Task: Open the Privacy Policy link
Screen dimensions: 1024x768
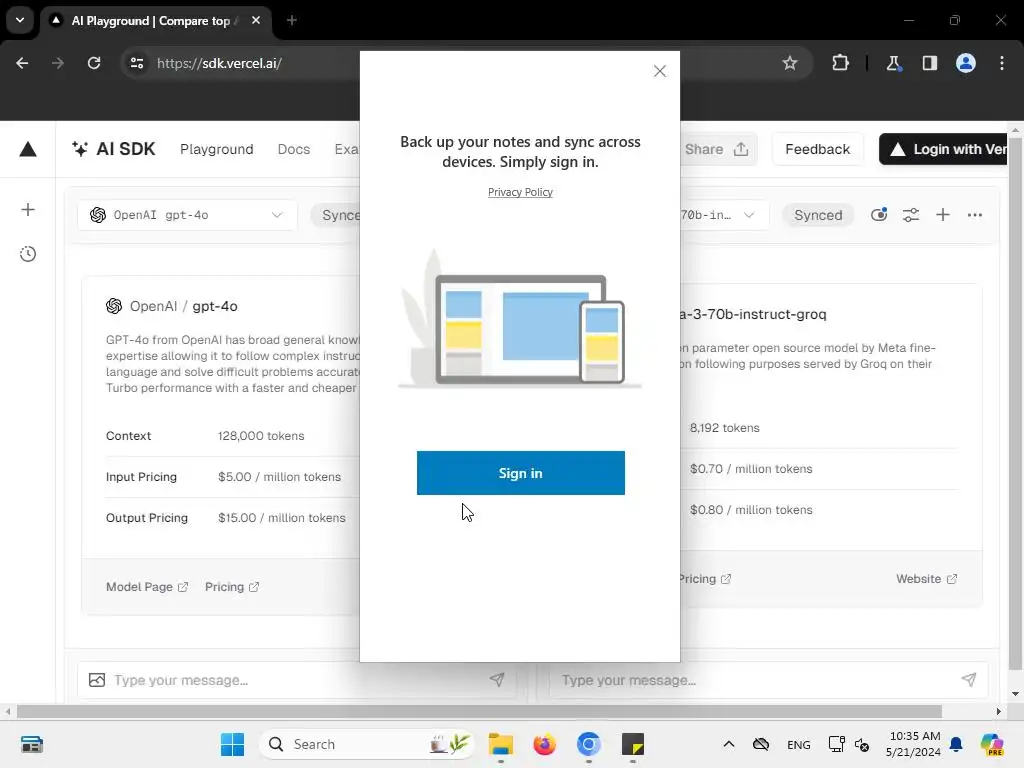Action: coord(520,192)
